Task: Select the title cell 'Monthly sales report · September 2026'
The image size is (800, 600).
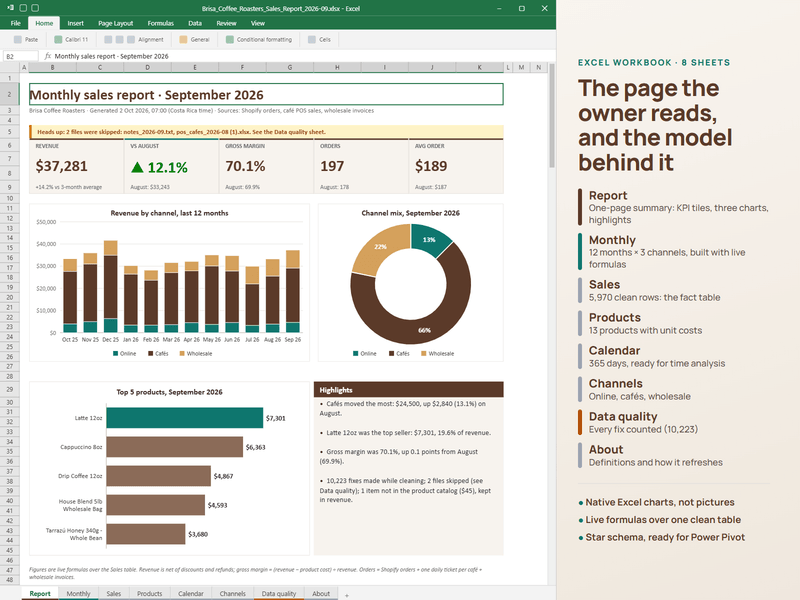Action: [266, 94]
